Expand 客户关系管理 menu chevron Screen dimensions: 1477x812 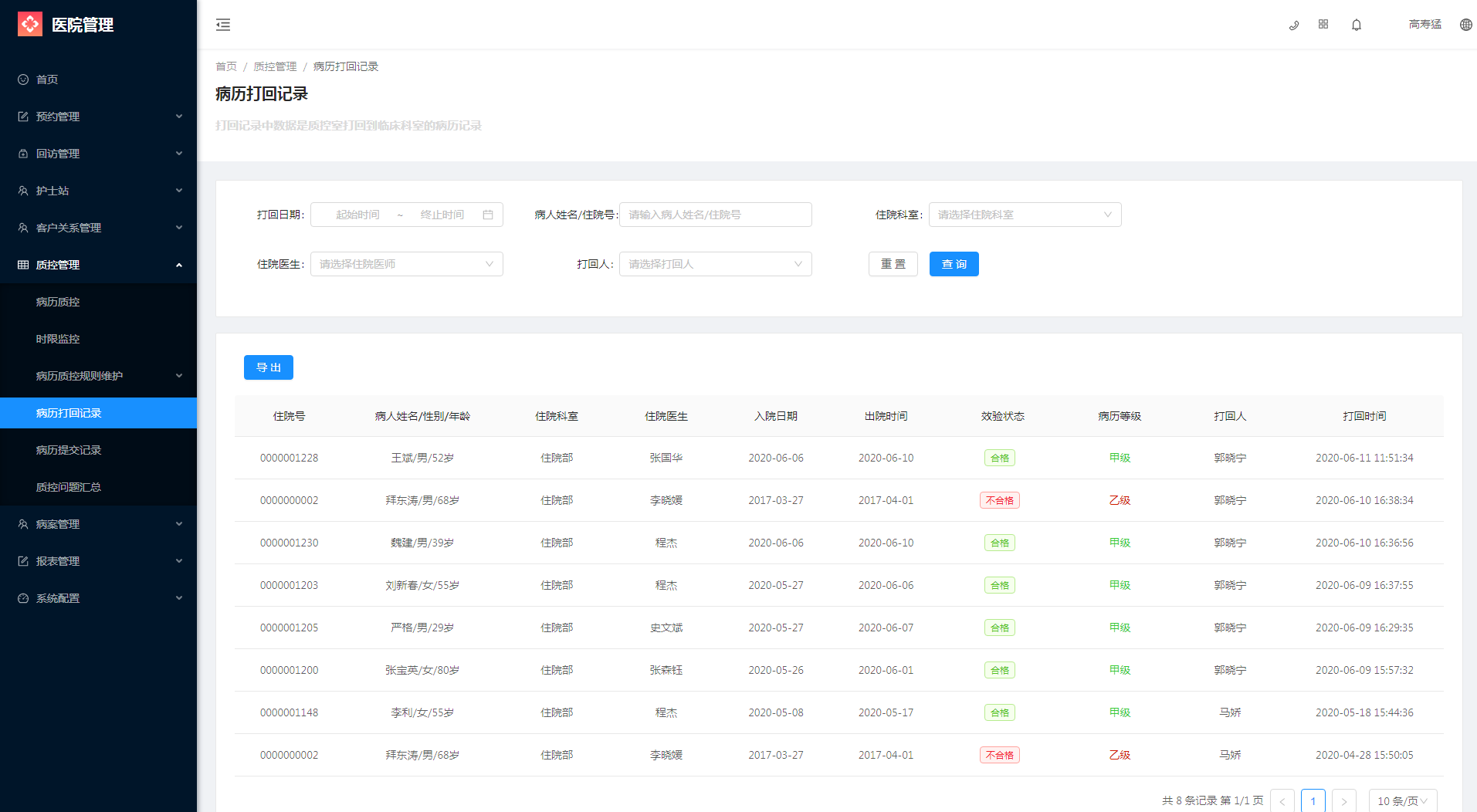[179, 228]
